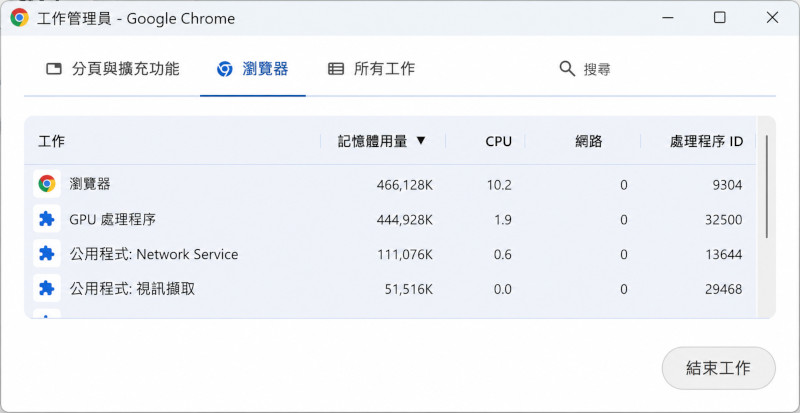Click CPU value 0.6
Screen dimensions: 800x413
503,254
